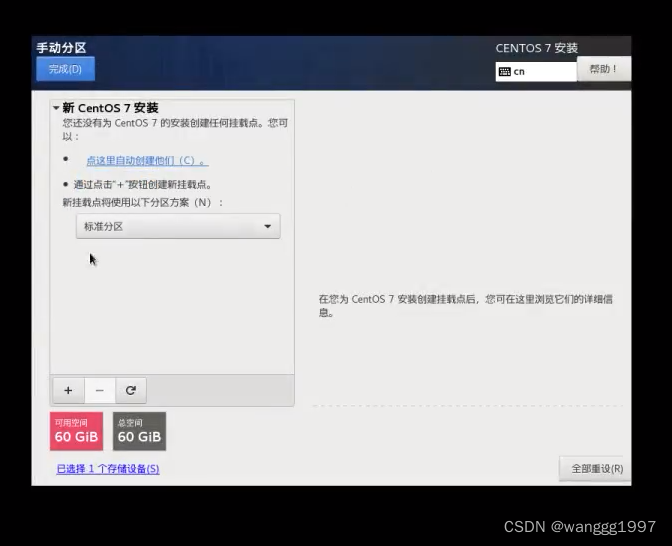Open link 已选择 1 个存储设备(S)

click(108, 469)
